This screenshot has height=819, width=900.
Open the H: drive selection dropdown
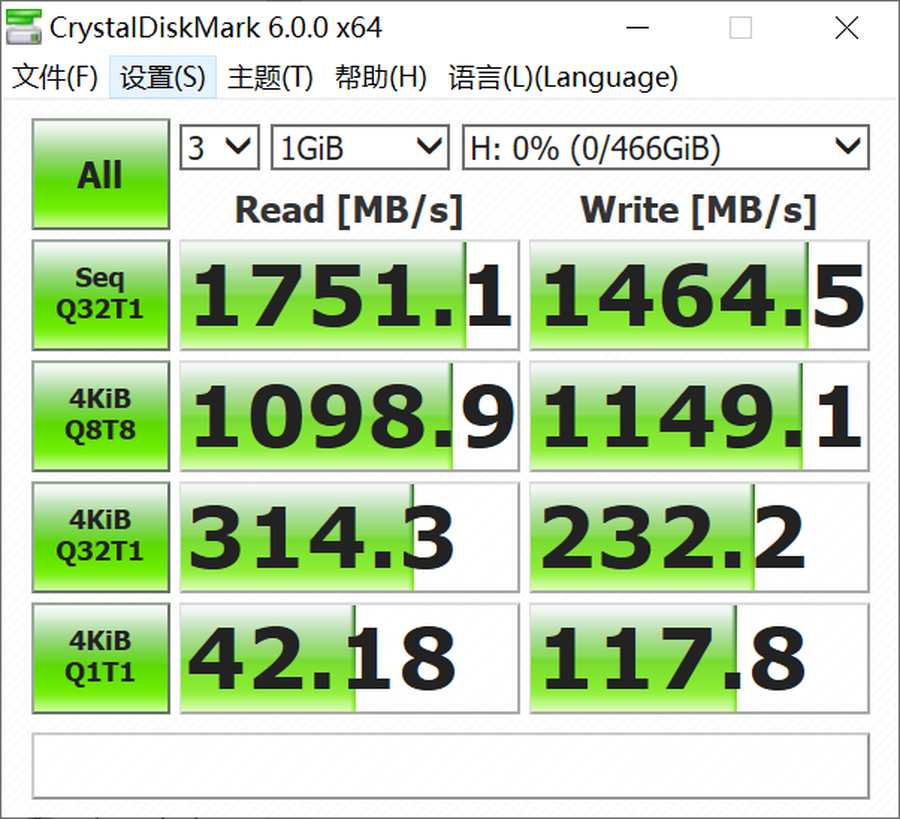tap(665, 149)
